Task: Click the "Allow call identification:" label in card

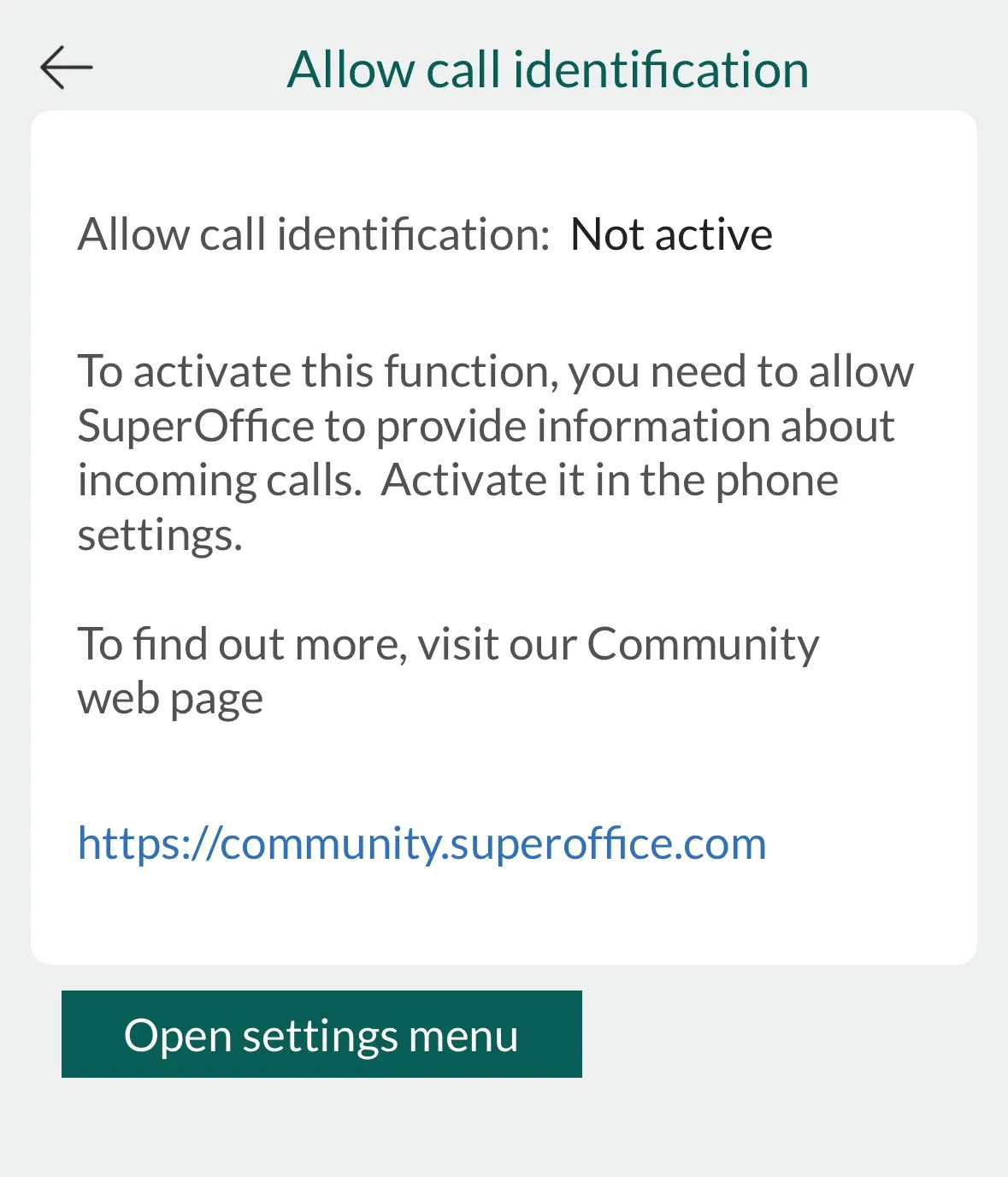Action: [x=314, y=234]
